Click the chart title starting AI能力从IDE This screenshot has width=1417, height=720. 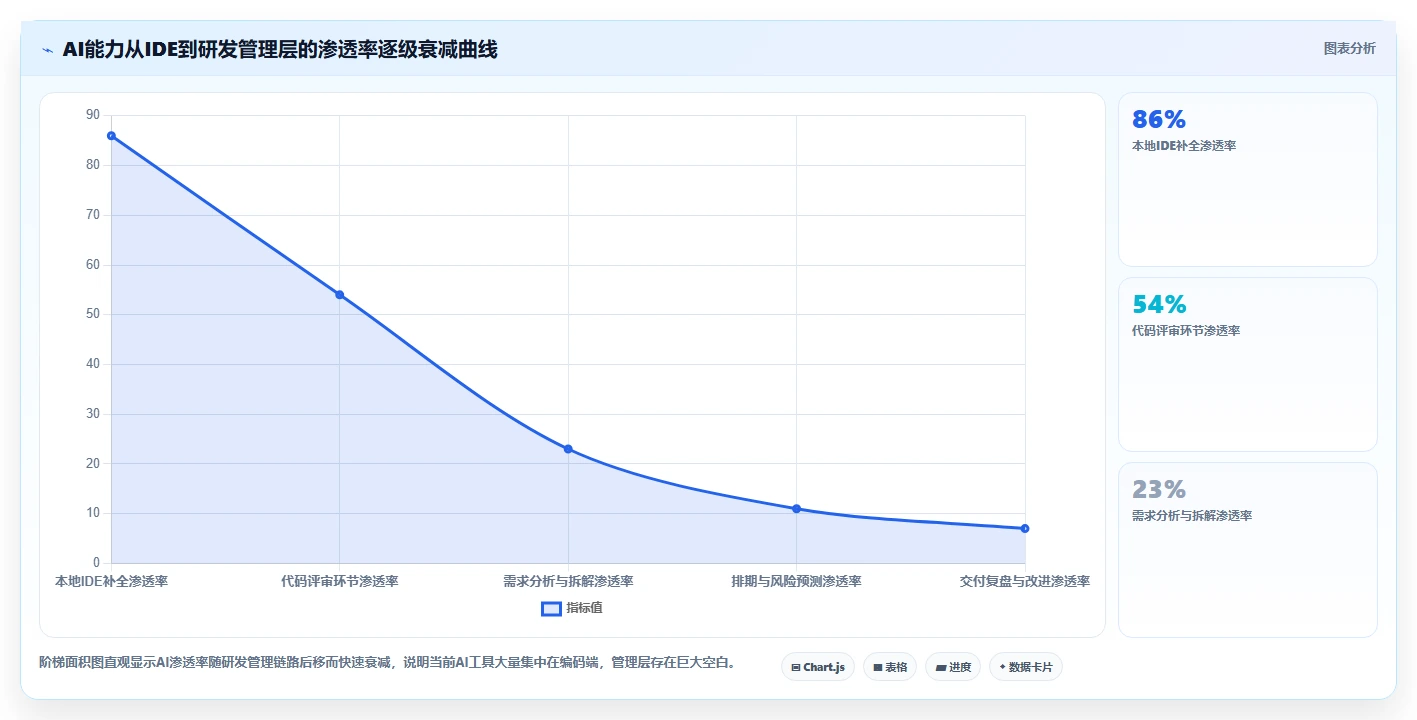point(280,50)
